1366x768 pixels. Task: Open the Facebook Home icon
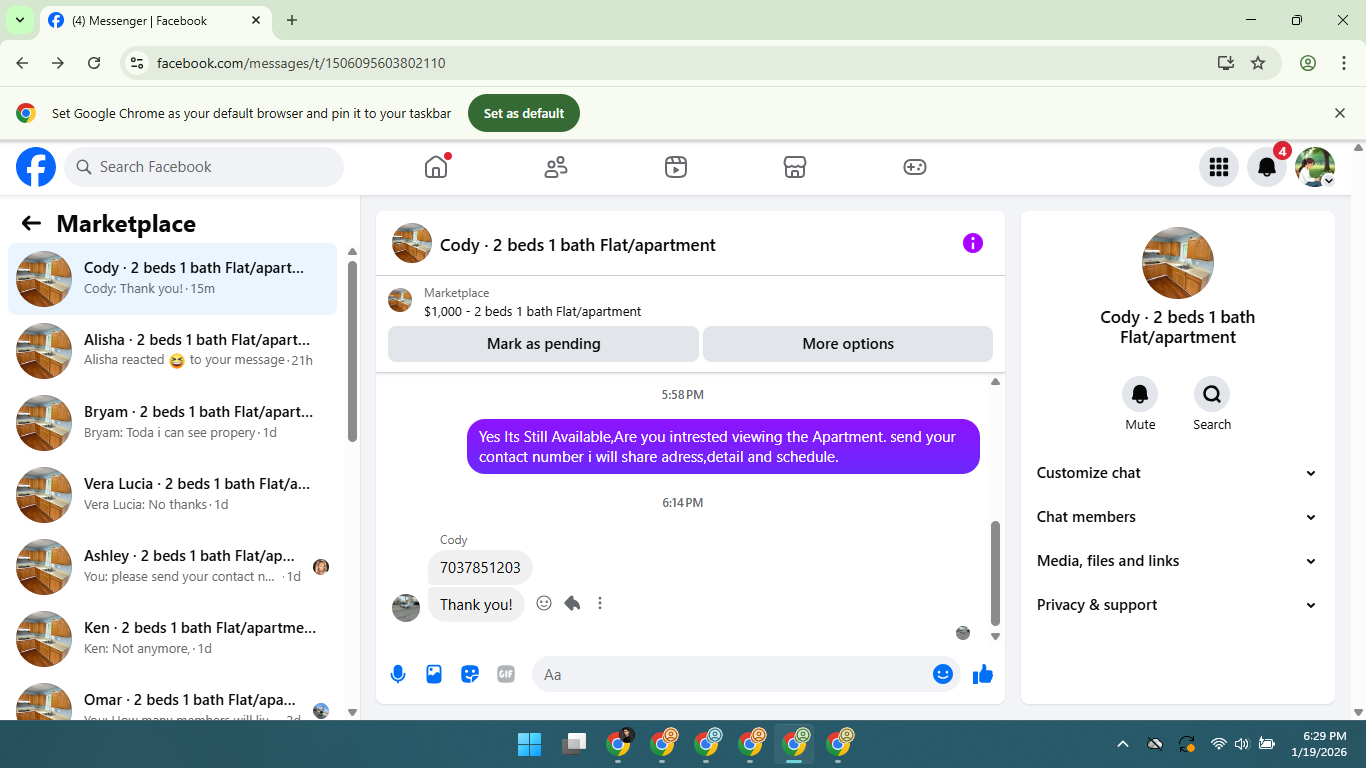tap(436, 167)
